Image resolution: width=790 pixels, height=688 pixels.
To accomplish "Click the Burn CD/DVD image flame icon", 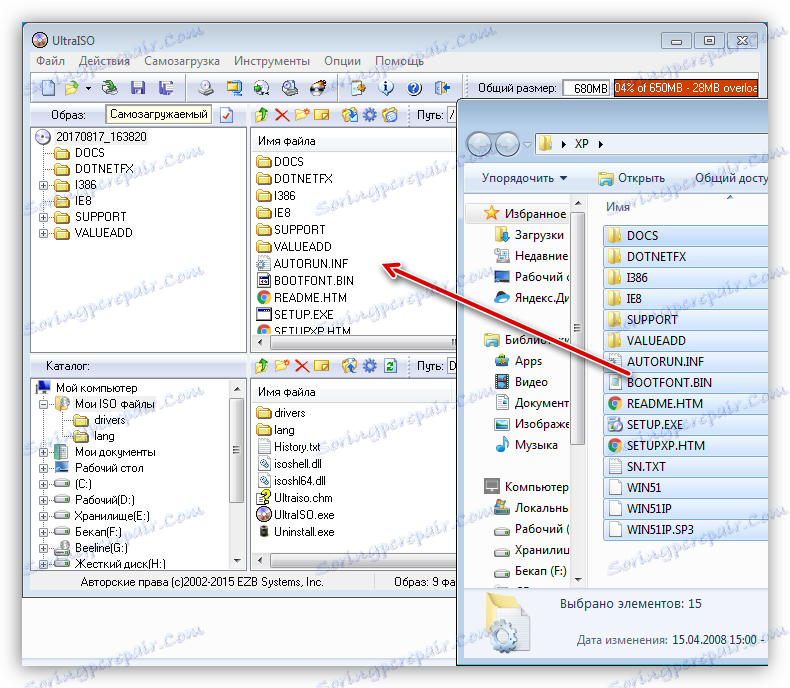I will click(x=318, y=88).
